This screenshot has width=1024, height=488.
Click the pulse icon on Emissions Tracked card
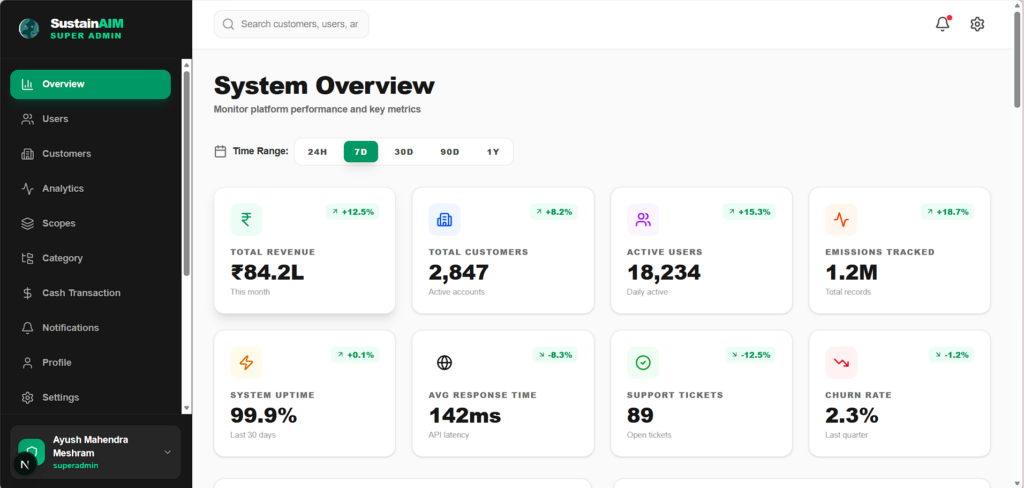coord(841,220)
